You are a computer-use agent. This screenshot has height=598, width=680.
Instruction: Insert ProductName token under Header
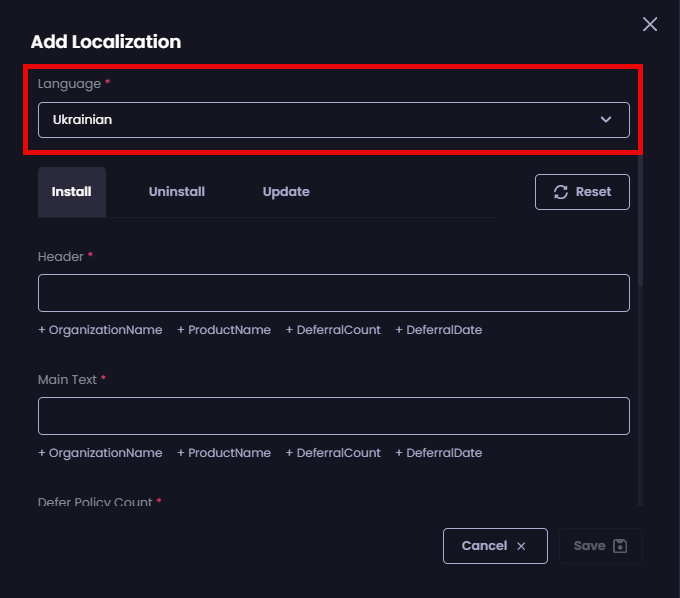[x=224, y=330]
